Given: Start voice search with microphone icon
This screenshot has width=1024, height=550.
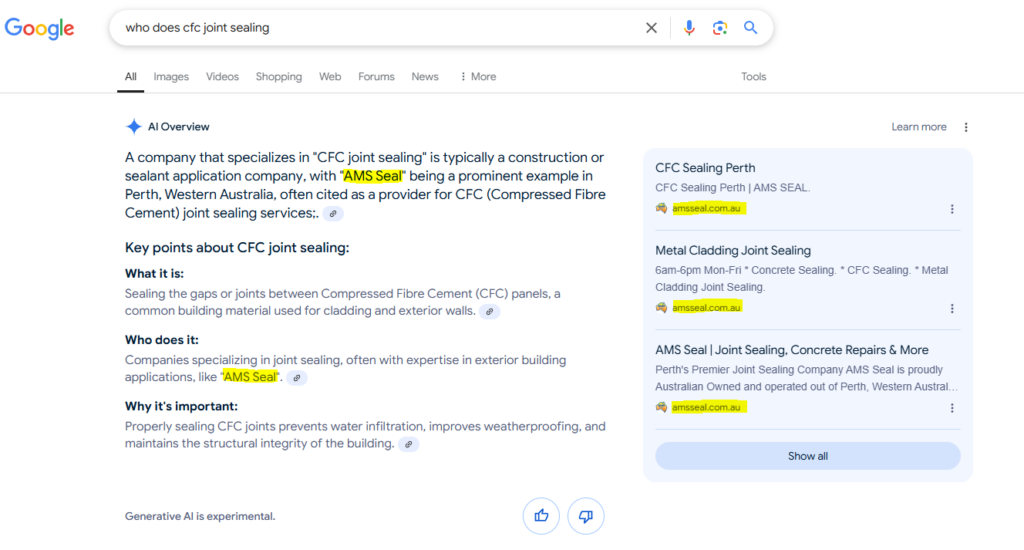Looking at the screenshot, I should tap(689, 27).
